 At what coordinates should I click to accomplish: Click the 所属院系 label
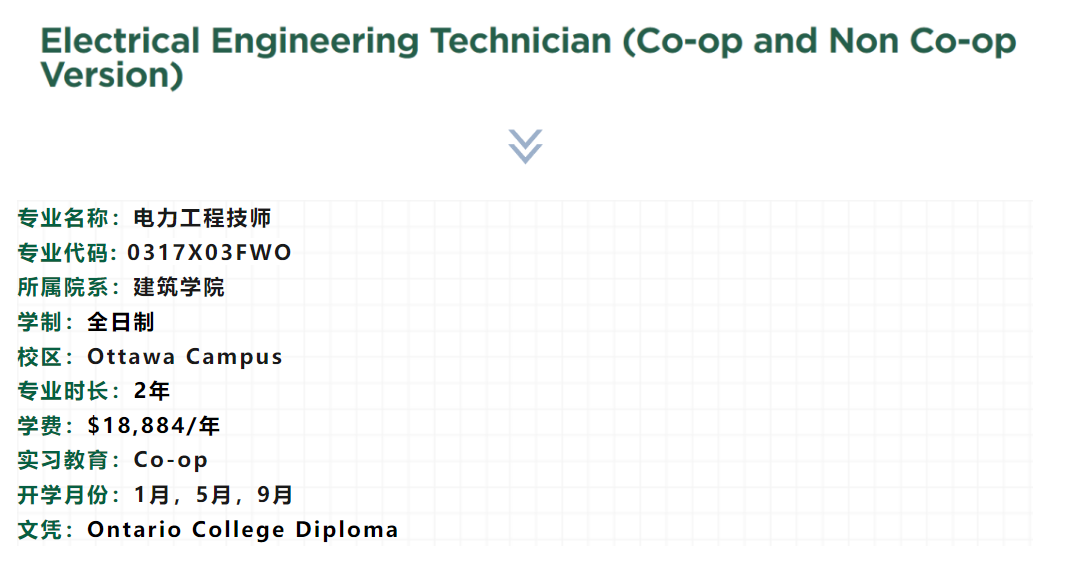point(65,288)
